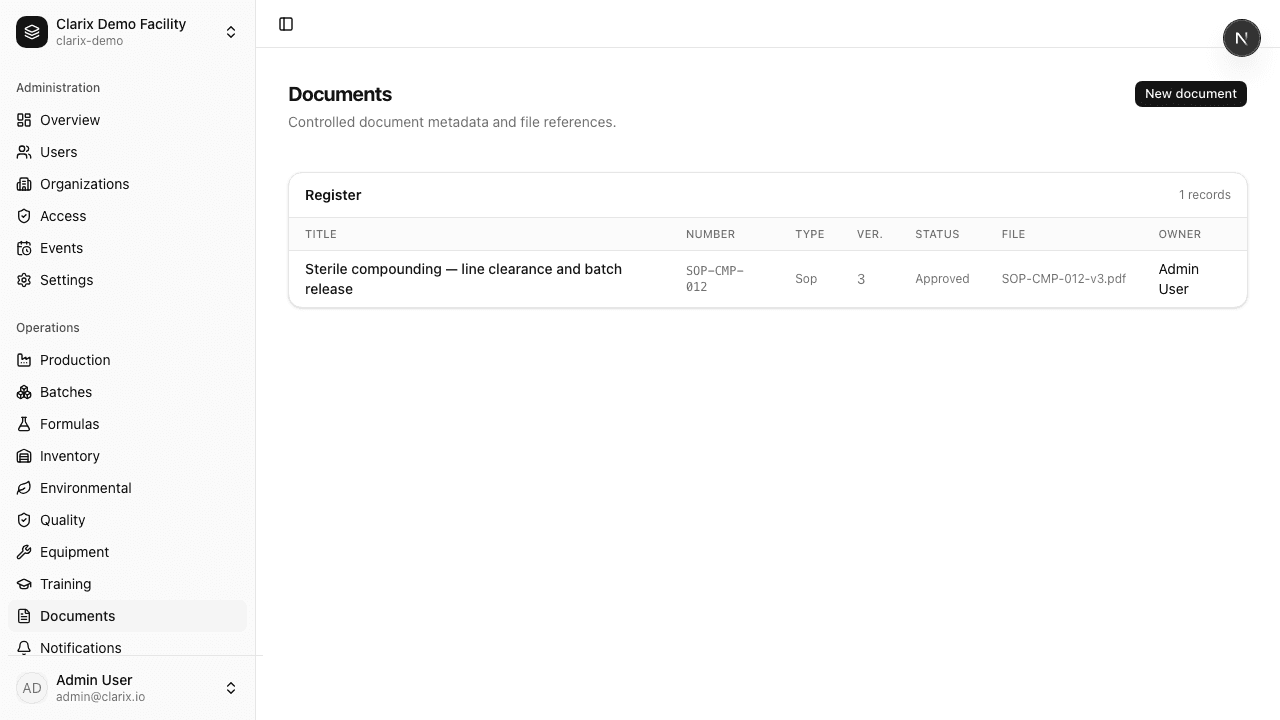Click the VER. column header

pos(870,234)
